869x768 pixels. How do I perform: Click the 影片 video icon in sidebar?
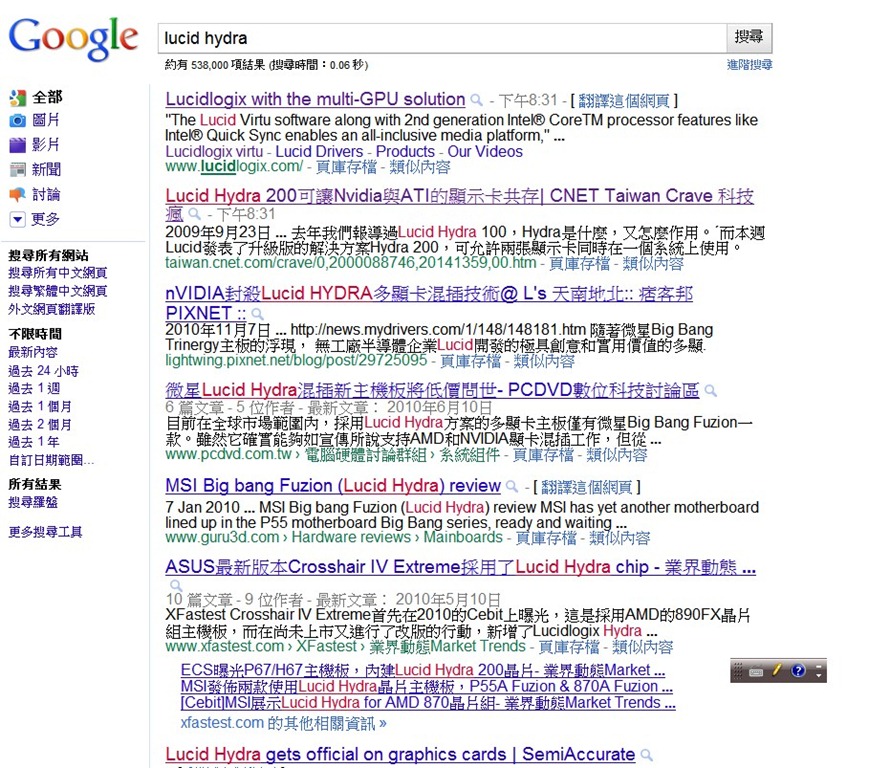pos(18,145)
